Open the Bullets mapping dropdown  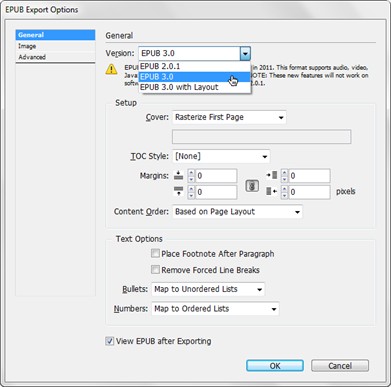point(208,289)
